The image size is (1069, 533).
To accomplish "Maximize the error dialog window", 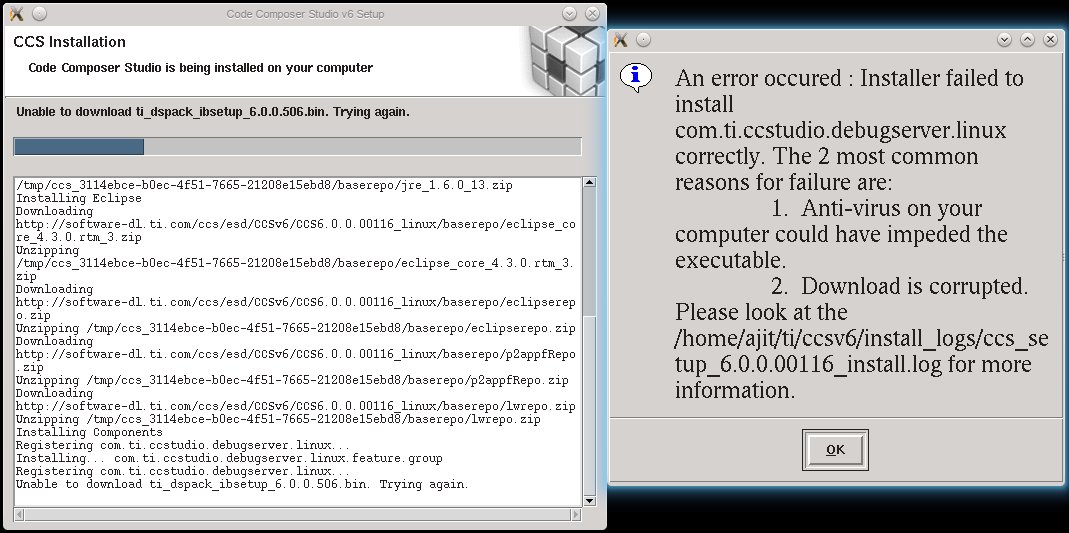I will pyautogui.click(x=1027, y=40).
